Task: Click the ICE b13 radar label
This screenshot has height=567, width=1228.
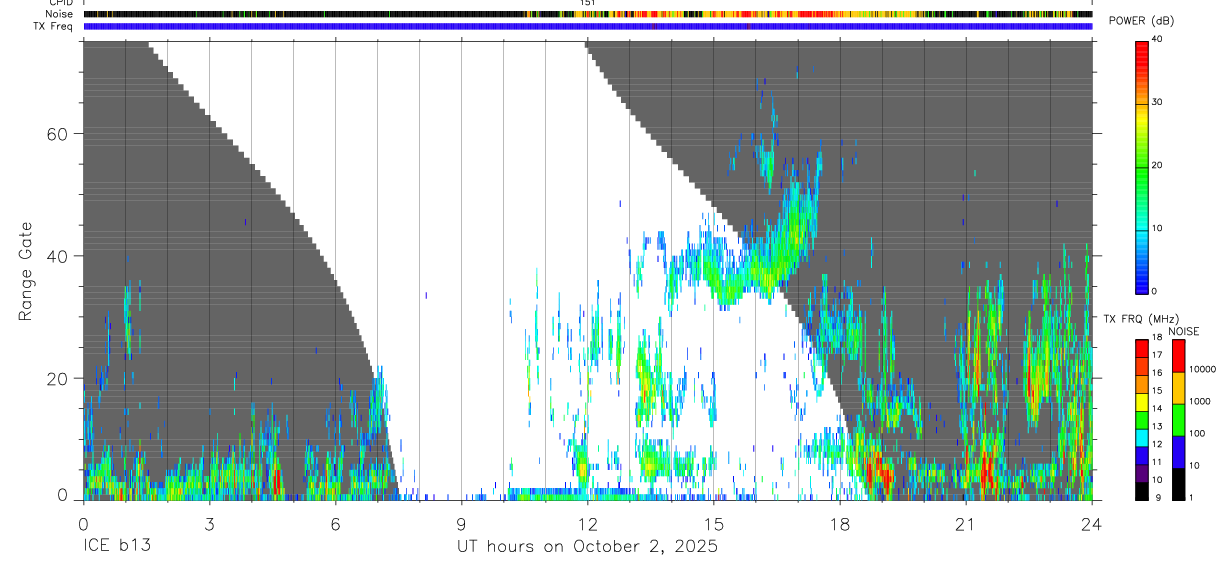Action: coord(115,547)
